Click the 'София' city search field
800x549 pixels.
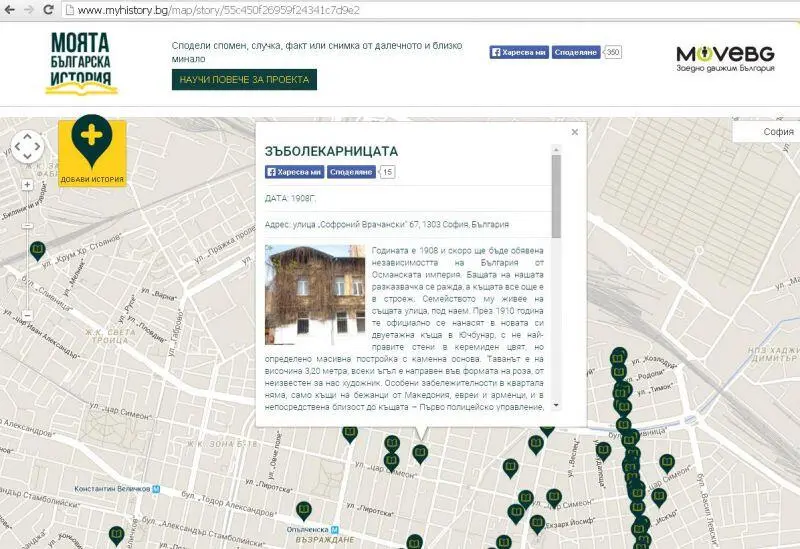(766, 132)
